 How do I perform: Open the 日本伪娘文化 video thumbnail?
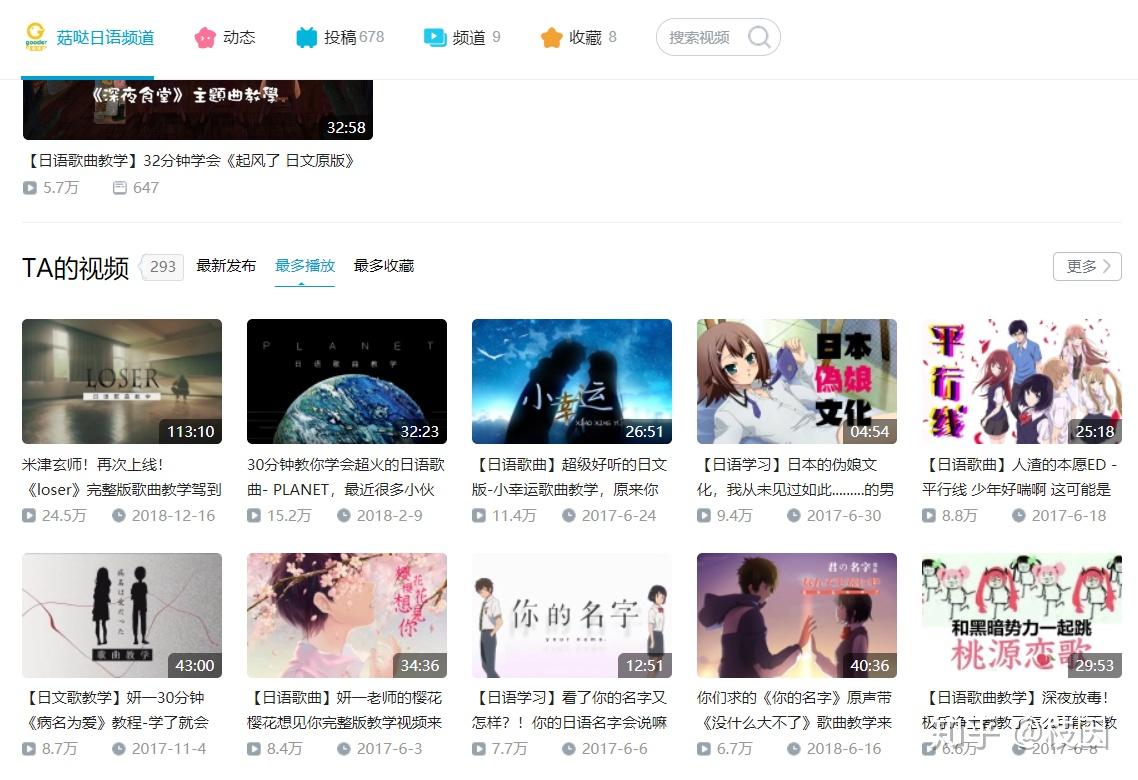pyautogui.click(x=797, y=381)
